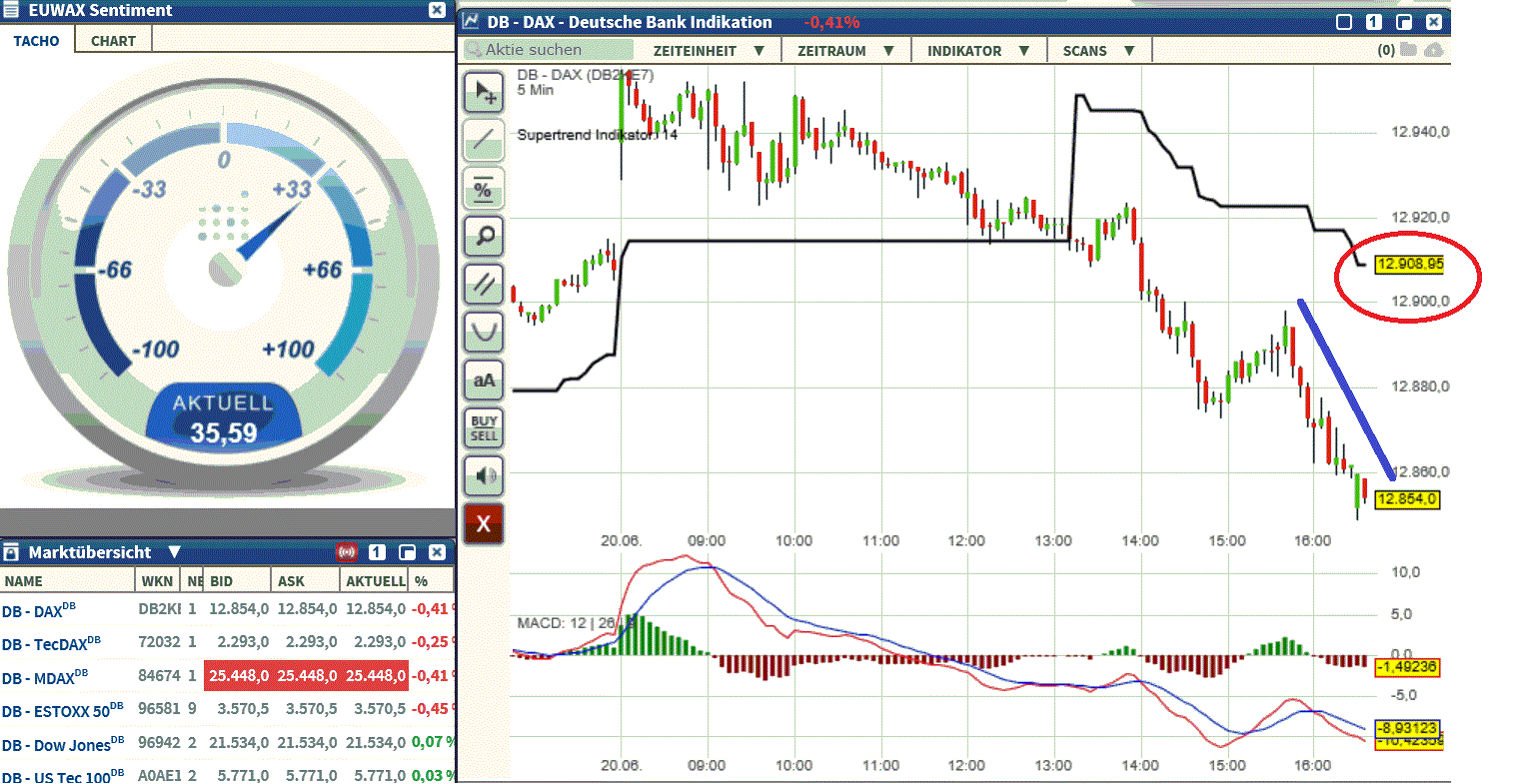This screenshot has width=1524, height=784.
Task: Click the 25.448,0 BID cell for MDAX
Action: (238, 676)
